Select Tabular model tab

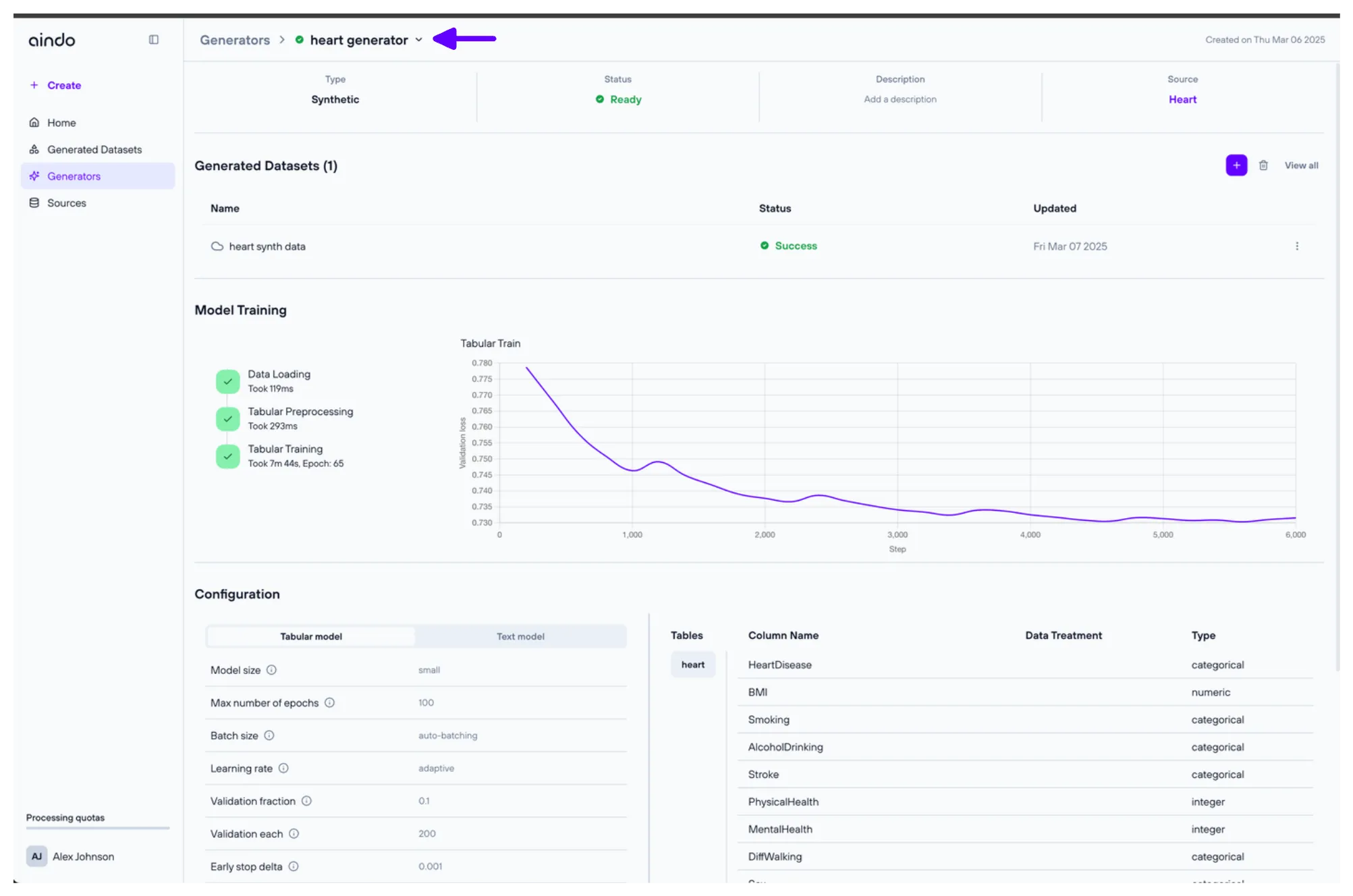311,636
